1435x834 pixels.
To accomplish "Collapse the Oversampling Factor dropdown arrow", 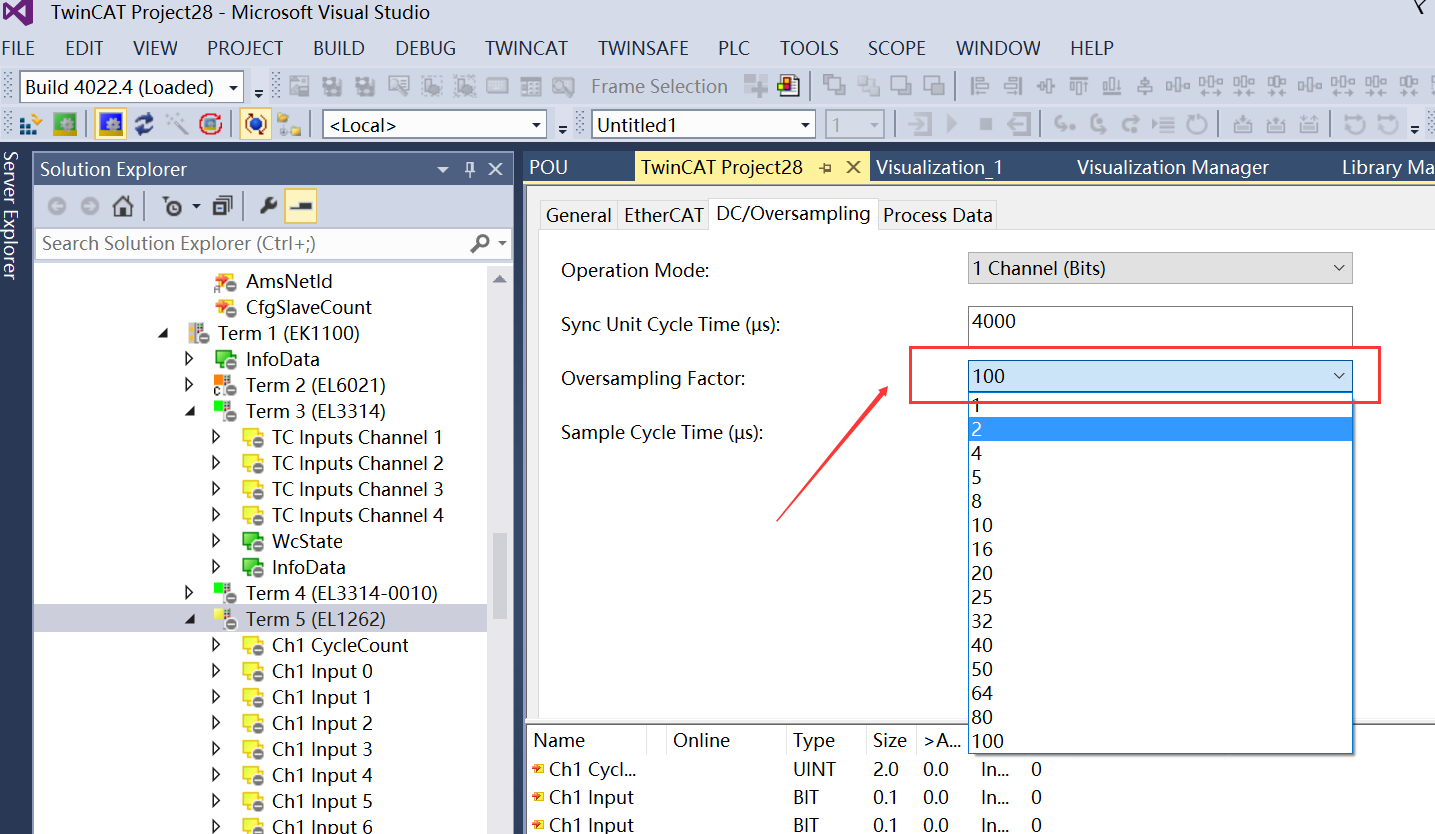I will point(1339,376).
